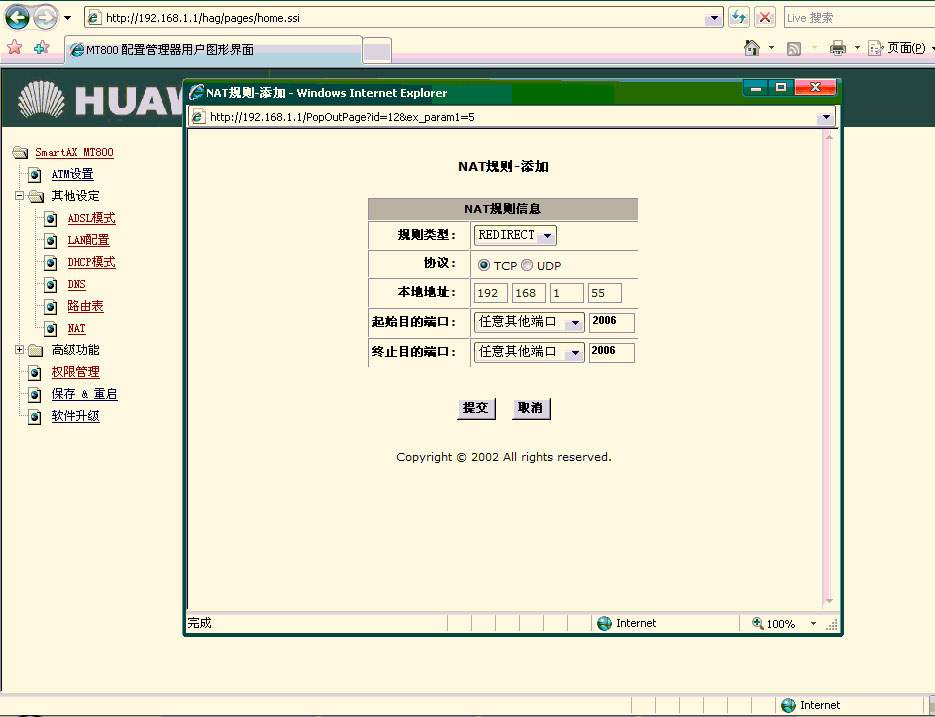Screen dimensions: 935x717
Task: Click the Print icon in toolbar
Action: coord(838,47)
